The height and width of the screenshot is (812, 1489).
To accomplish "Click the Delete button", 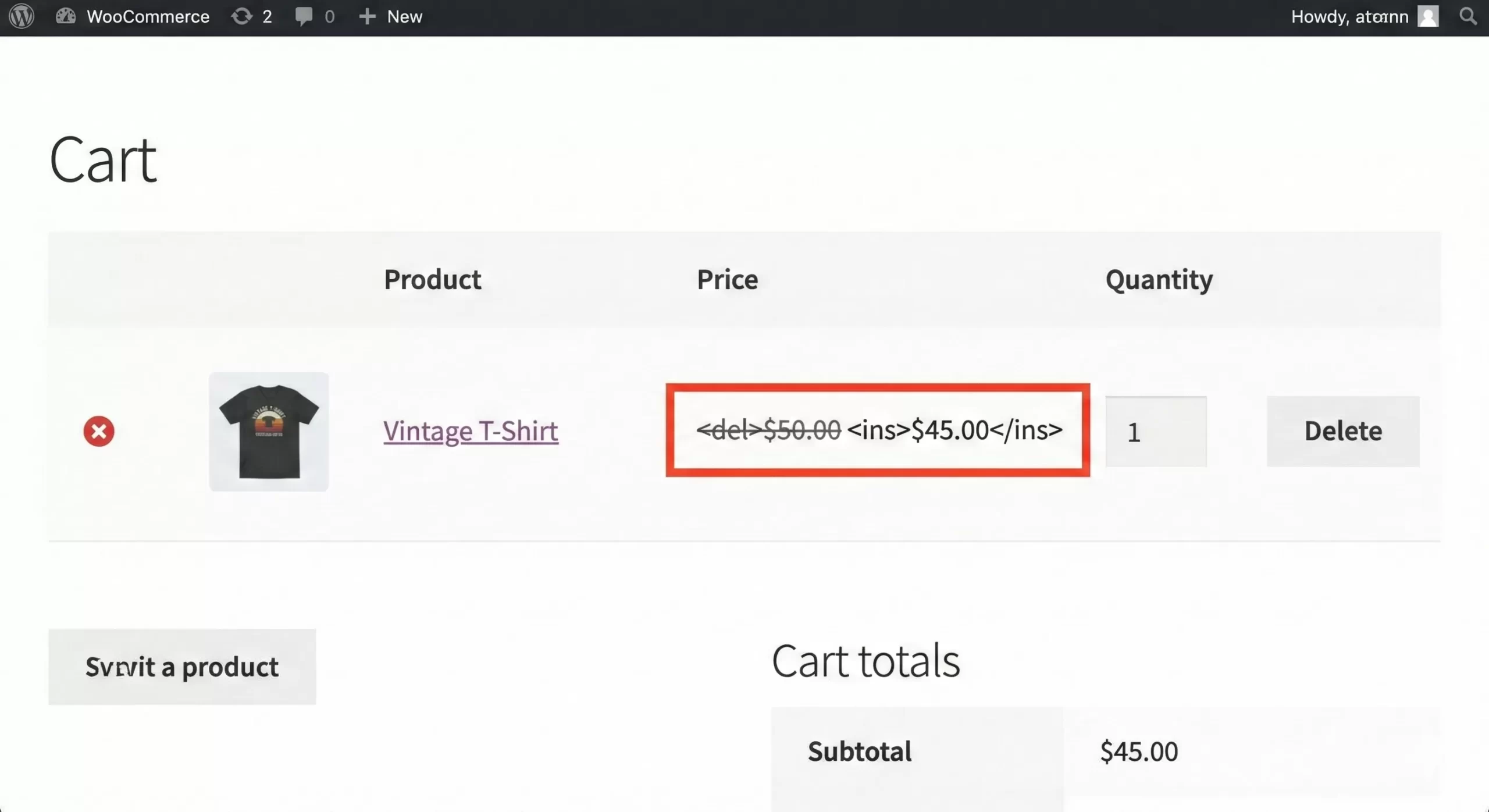I will (1343, 431).
